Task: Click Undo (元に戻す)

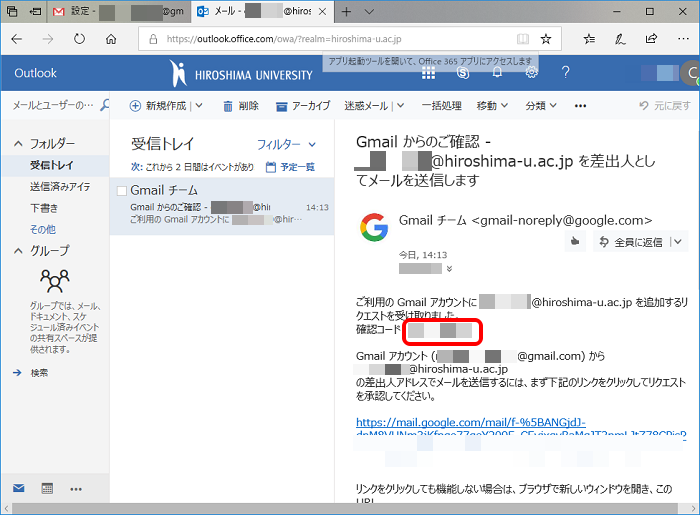Action: click(x=664, y=106)
